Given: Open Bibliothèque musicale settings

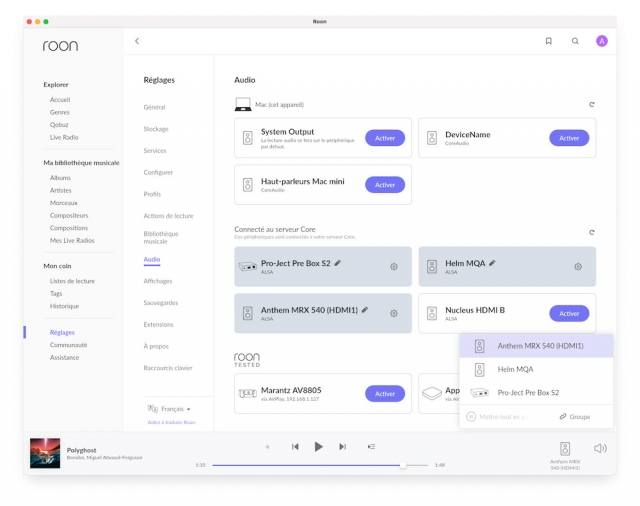Looking at the screenshot, I should coord(161,237).
